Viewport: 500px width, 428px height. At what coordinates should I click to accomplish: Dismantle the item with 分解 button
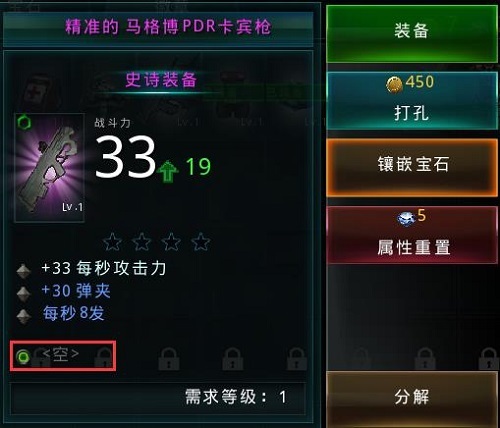412,399
